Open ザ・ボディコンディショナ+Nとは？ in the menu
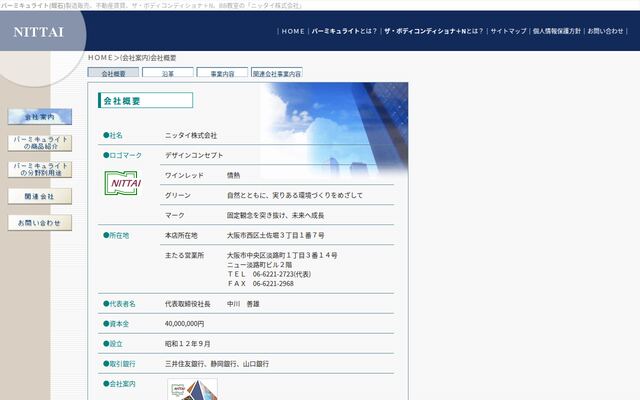Viewport: 640px width, 400px height. [433, 31]
